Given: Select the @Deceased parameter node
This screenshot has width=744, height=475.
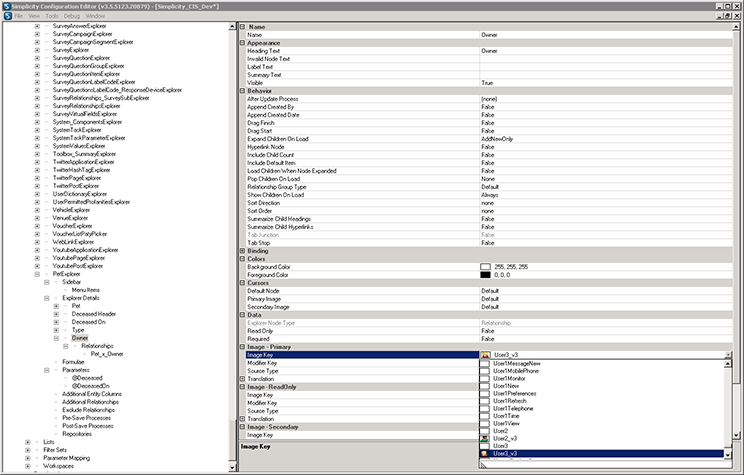Looking at the screenshot, I should pyautogui.click(x=87, y=378).
